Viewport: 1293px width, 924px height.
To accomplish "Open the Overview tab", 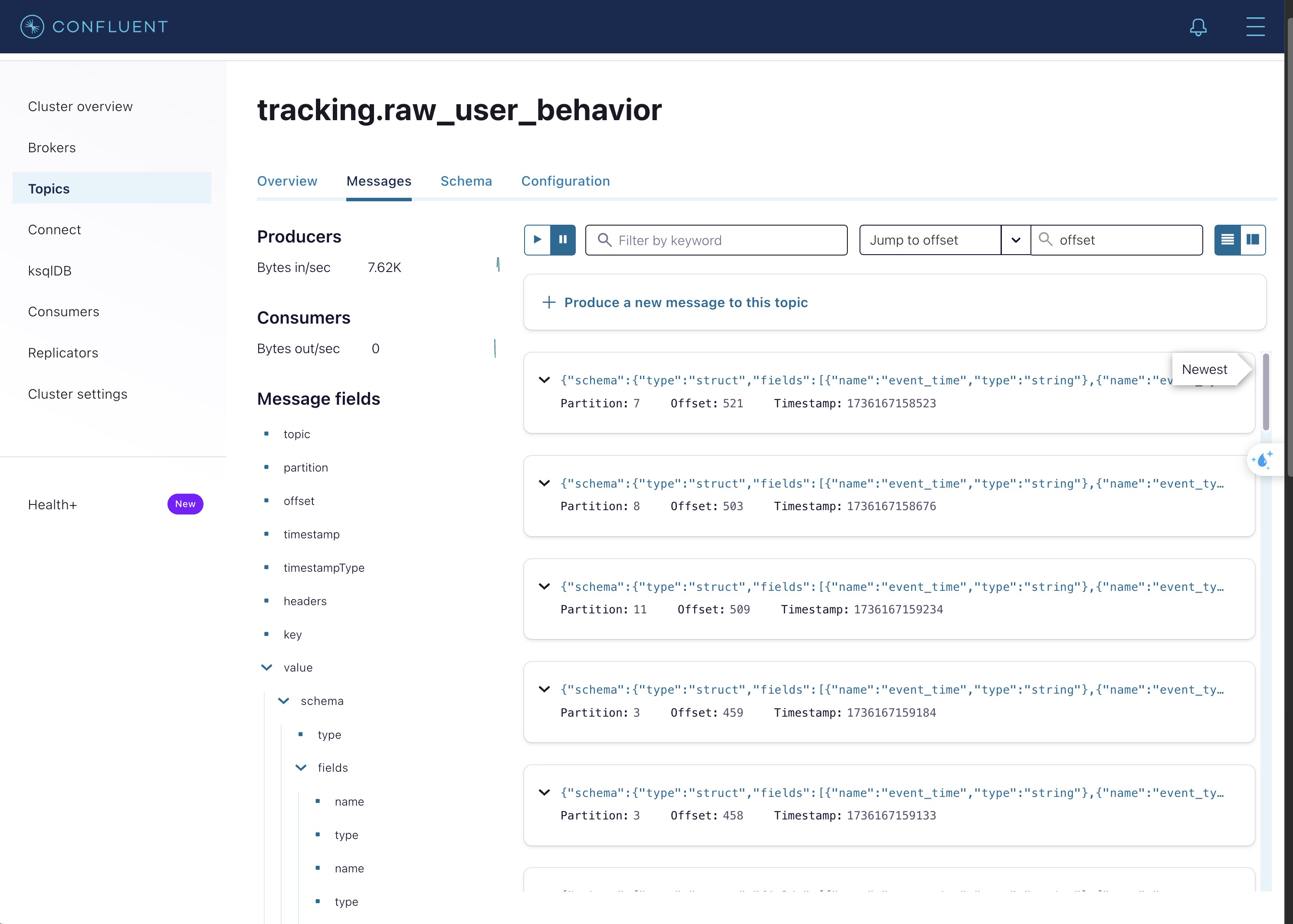I will (x=287, y=181).
